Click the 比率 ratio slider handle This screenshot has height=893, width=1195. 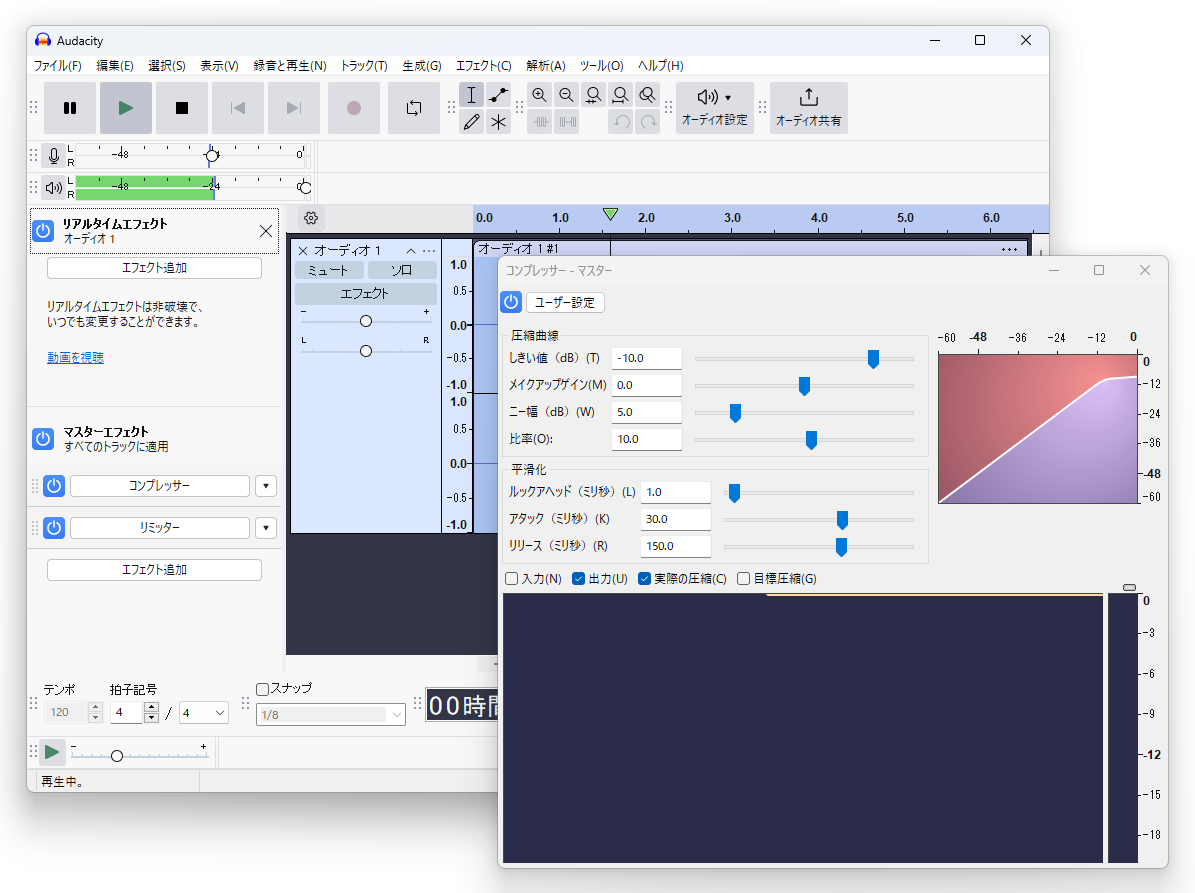tap(812, 440)
